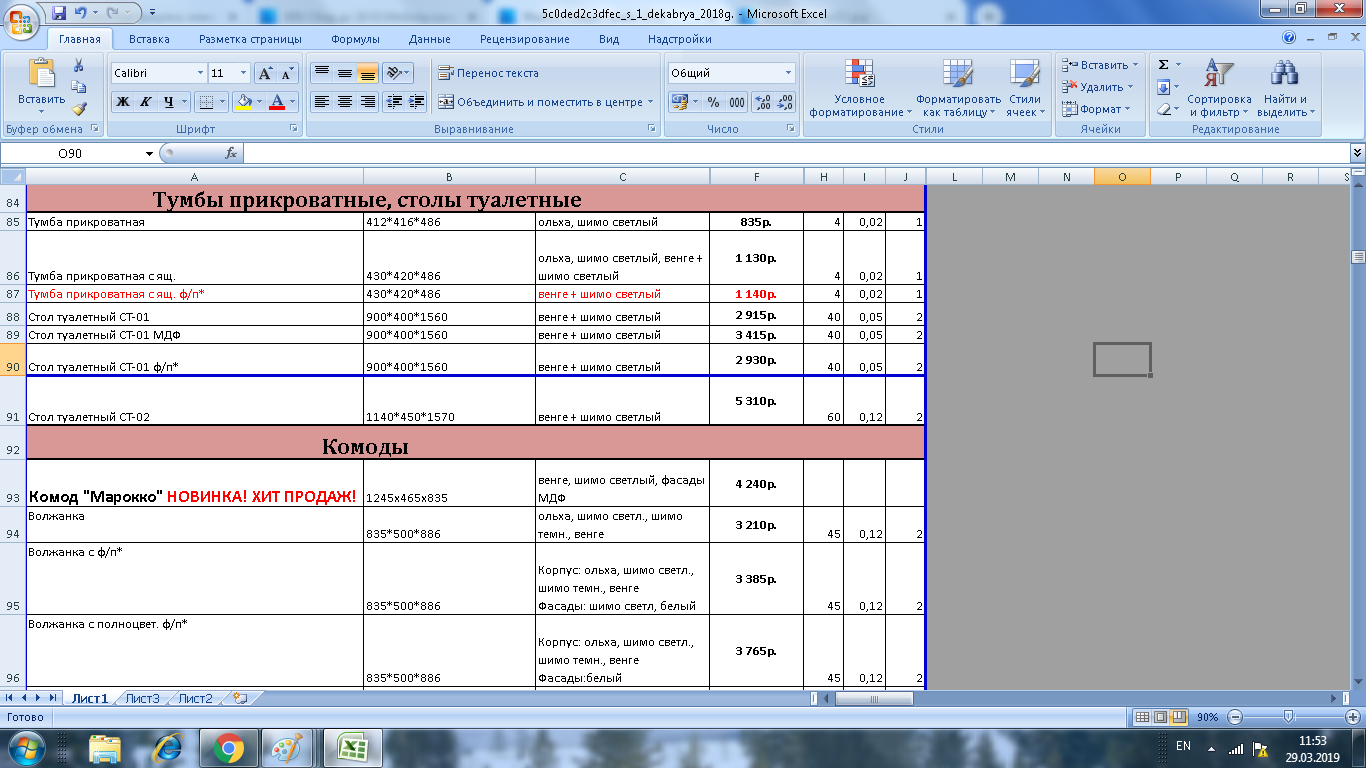This screenshot has height=768, width=1366.
Task: Toggle Bold (Ж) formatting
Action: [x=122, y=102]
